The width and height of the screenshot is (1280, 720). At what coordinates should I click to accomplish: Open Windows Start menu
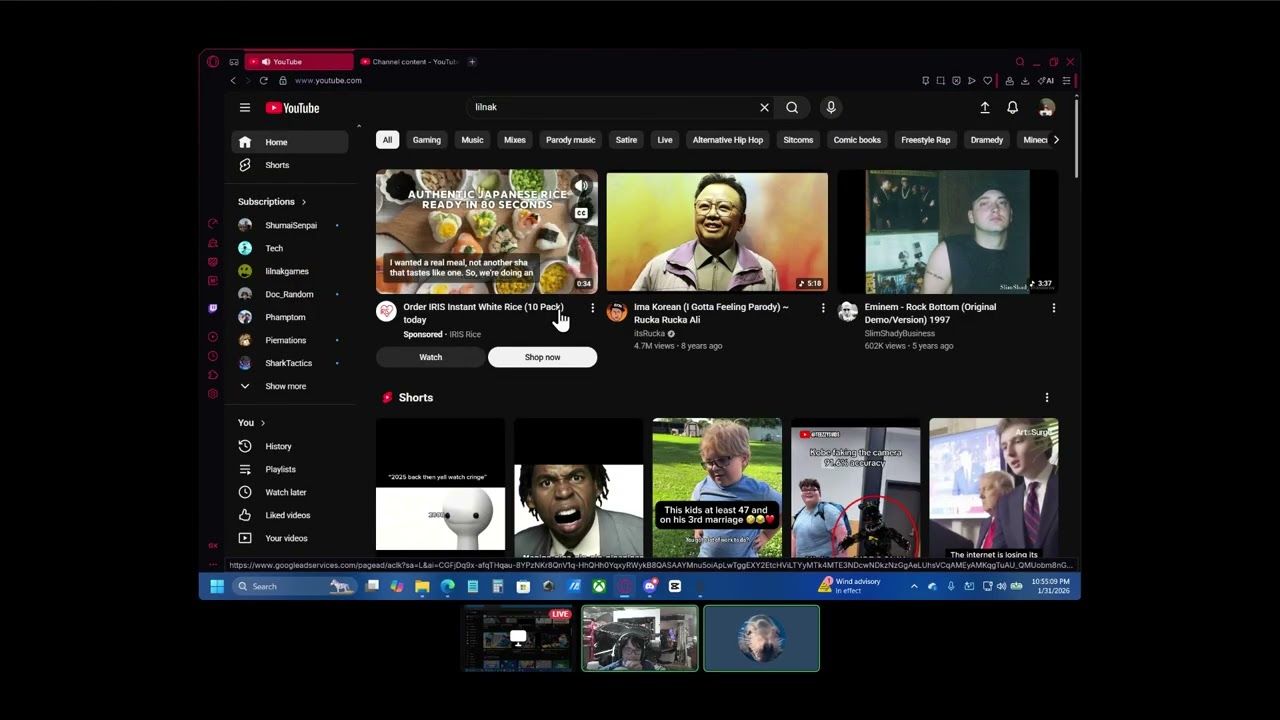pos(217,586)
